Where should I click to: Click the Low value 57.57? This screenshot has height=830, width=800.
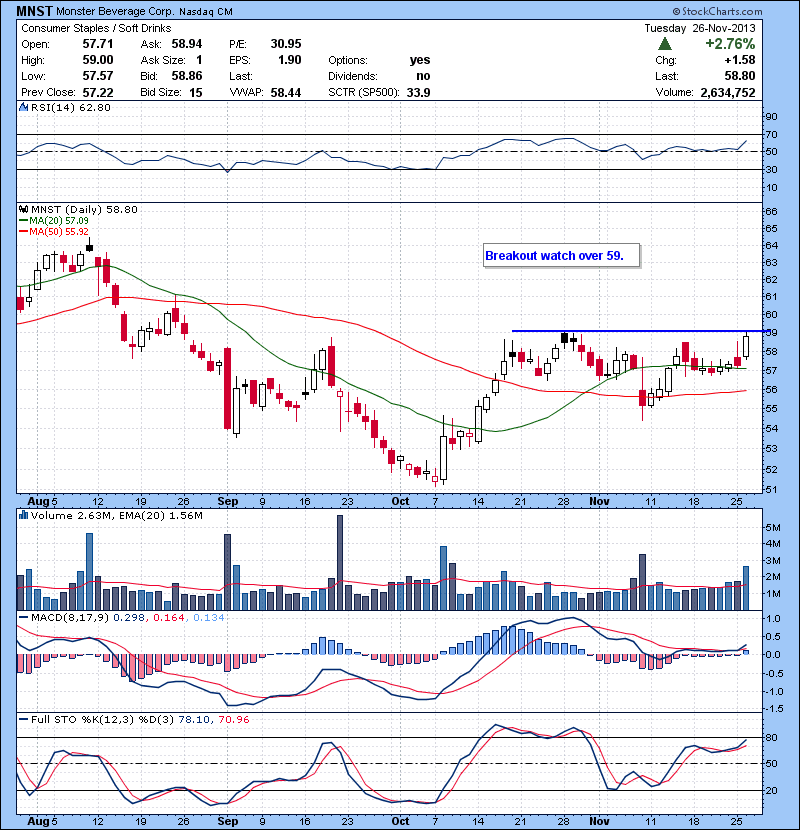pyautogui.click(x=98, y=76)
